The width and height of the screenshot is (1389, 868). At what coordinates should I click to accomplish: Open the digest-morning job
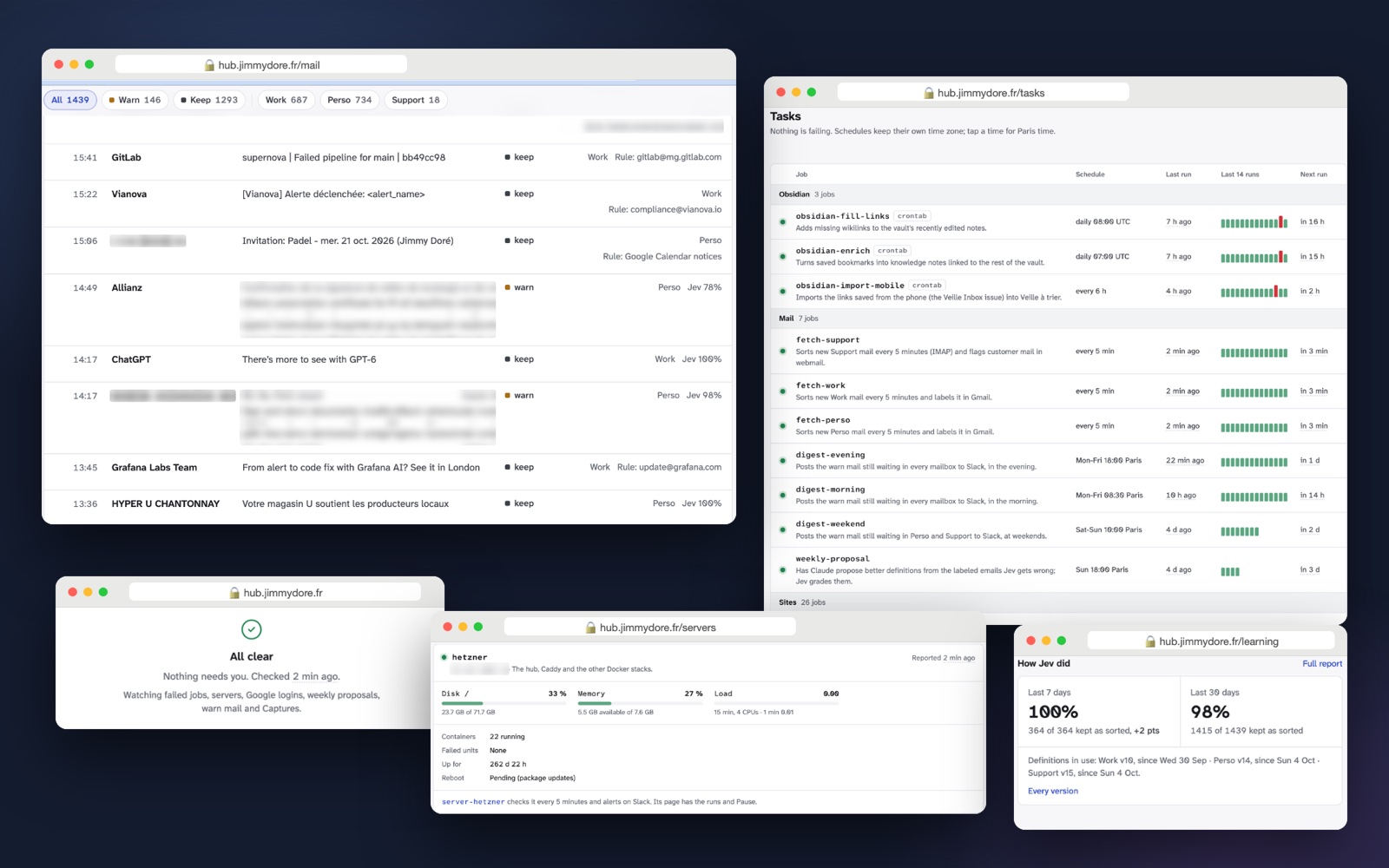pyautogui.click(x=830, y=490)
